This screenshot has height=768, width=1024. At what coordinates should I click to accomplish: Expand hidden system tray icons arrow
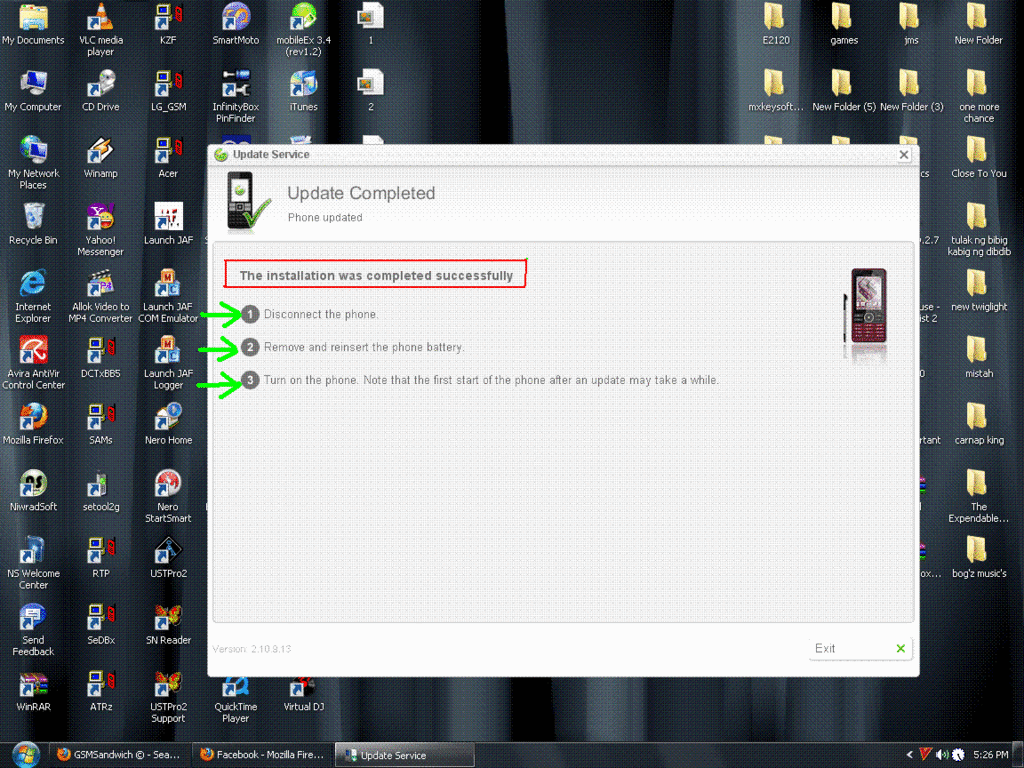pyautogui.click(x=909, y=755)
